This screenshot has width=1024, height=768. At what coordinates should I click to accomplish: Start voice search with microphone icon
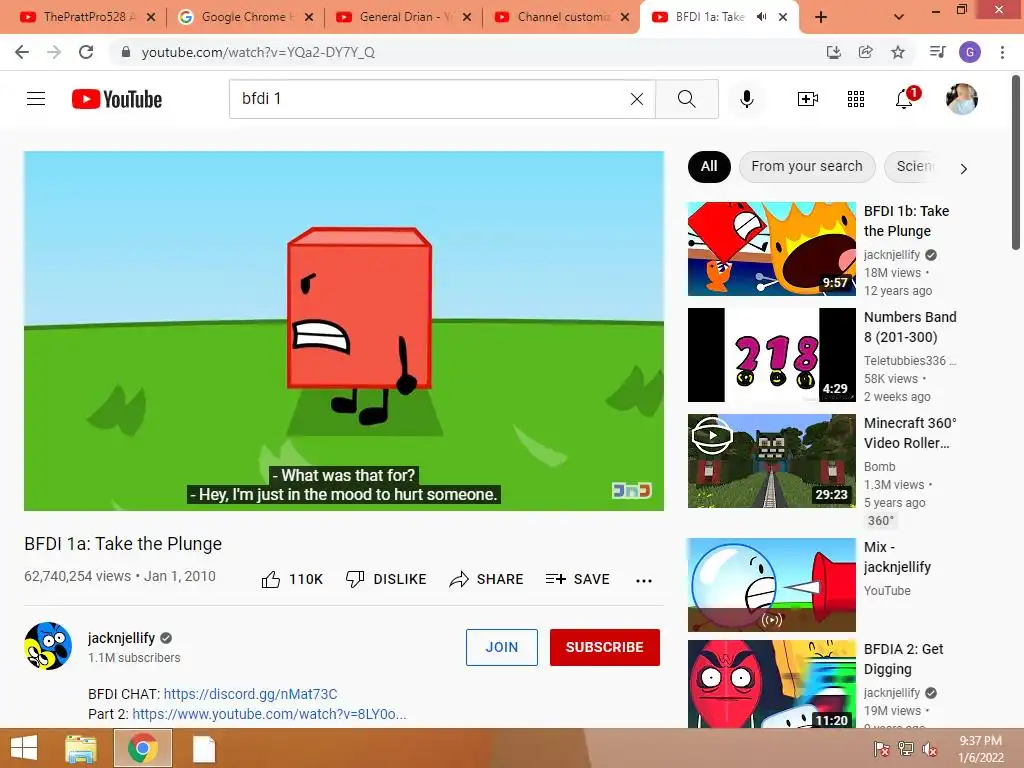pos(747,99)
